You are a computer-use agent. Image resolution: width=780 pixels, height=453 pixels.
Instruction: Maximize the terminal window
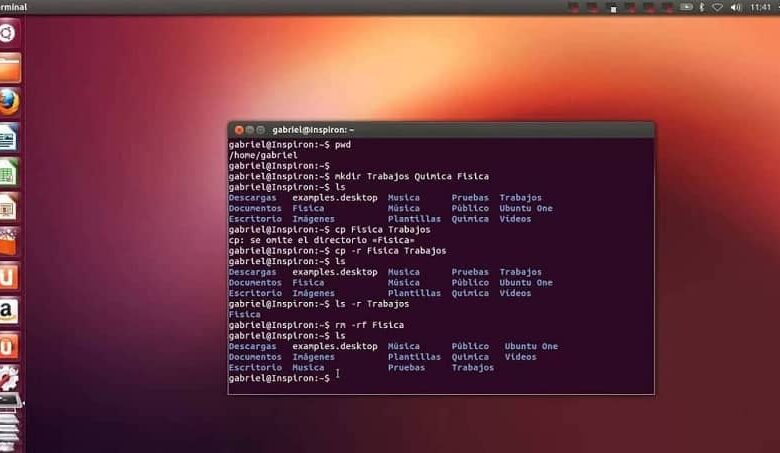pyautogui.click(x=261, y=130)
